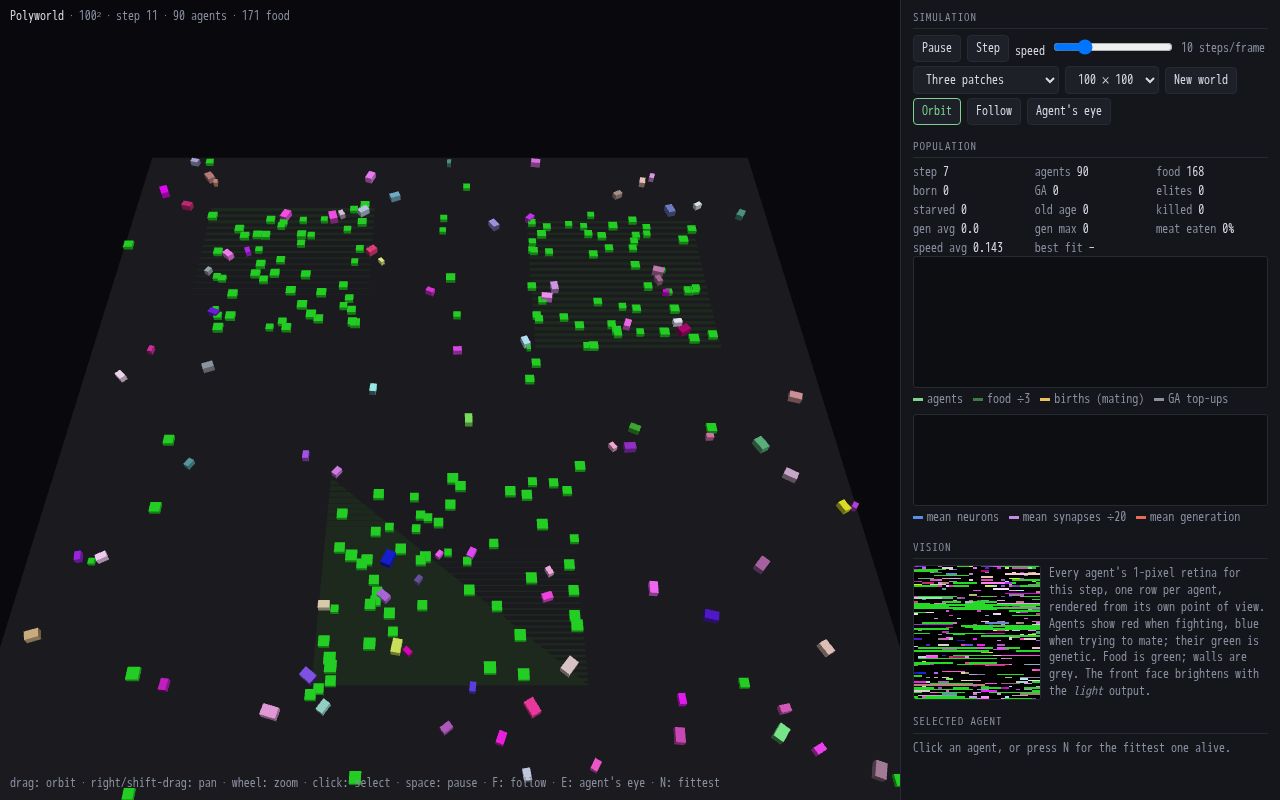Click the vision retina thumbnail

click(976, 632)
